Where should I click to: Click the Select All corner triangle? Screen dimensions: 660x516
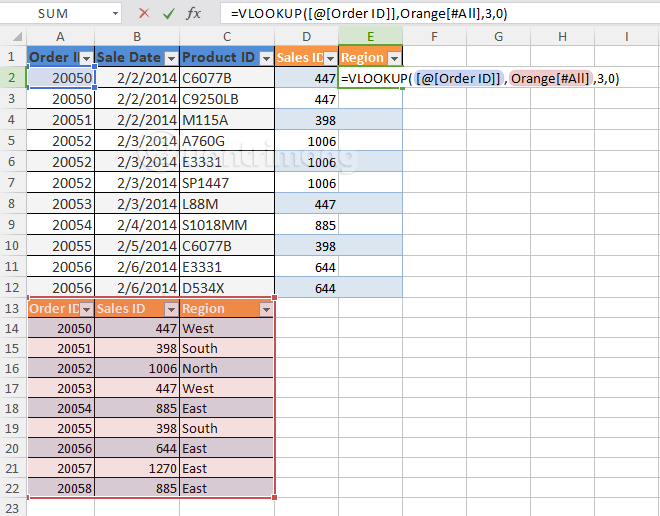click(16, 37)
